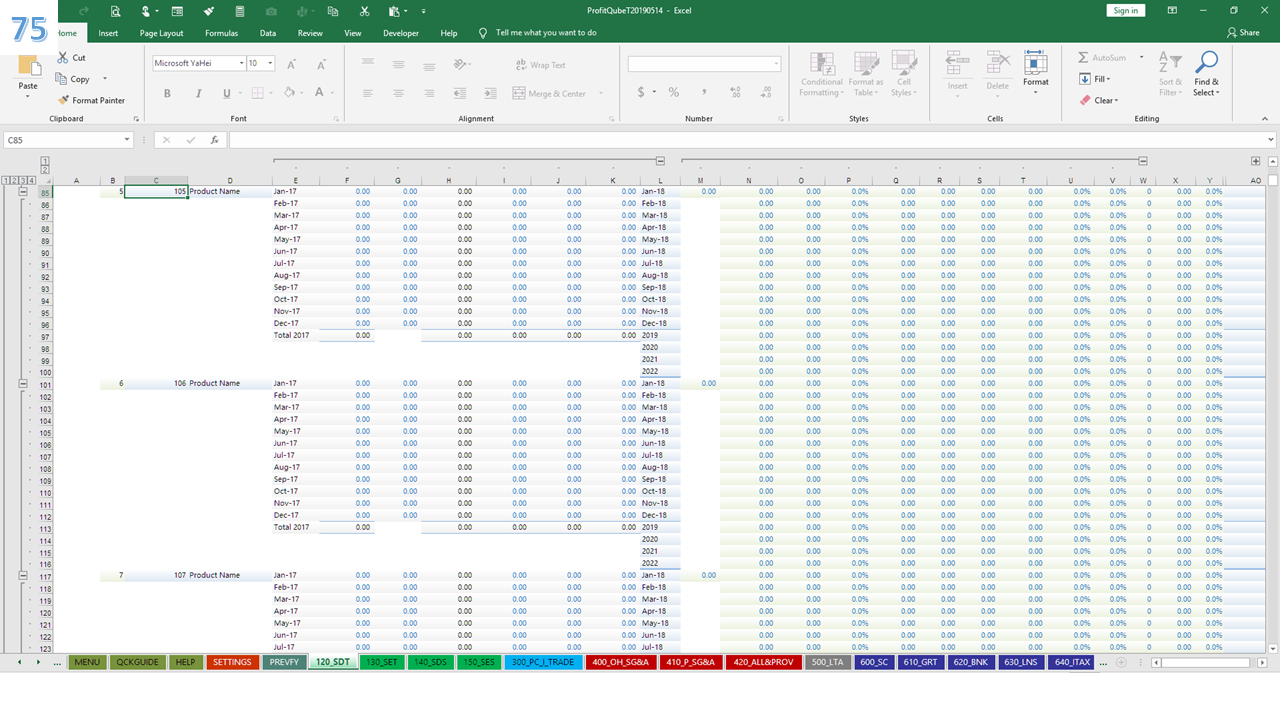
Task: Open Fill Color dropdown arrow
Action: [x=303, y=93]
